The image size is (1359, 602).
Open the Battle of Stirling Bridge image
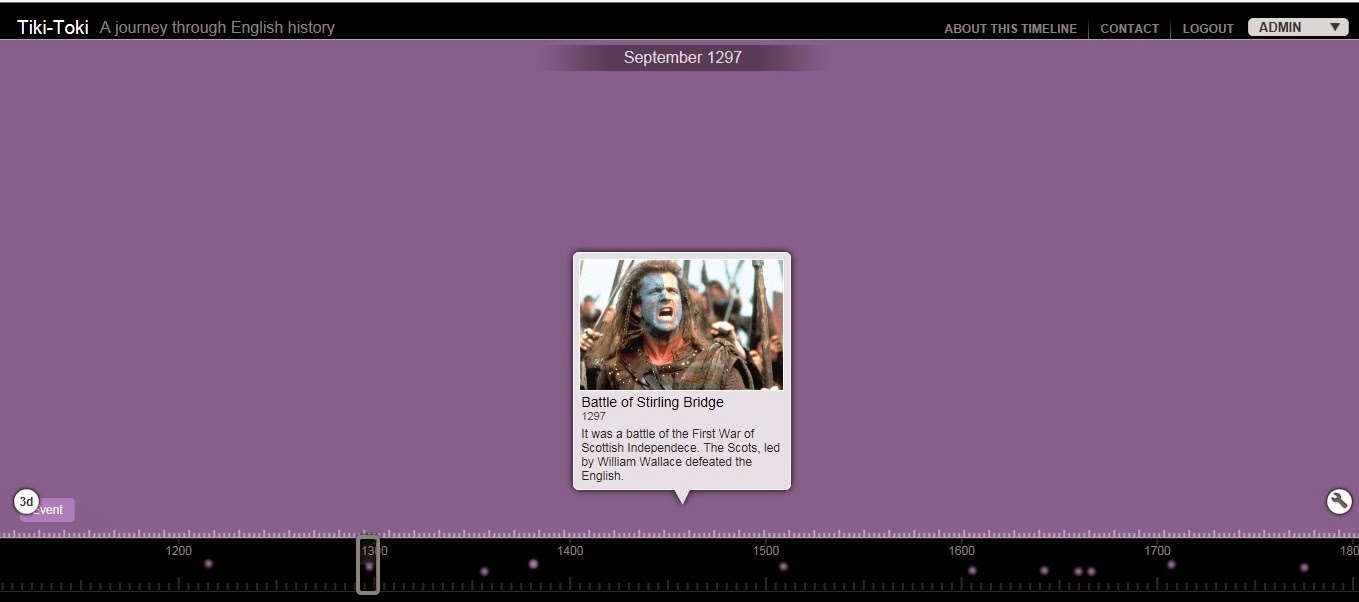coord(681,324)
